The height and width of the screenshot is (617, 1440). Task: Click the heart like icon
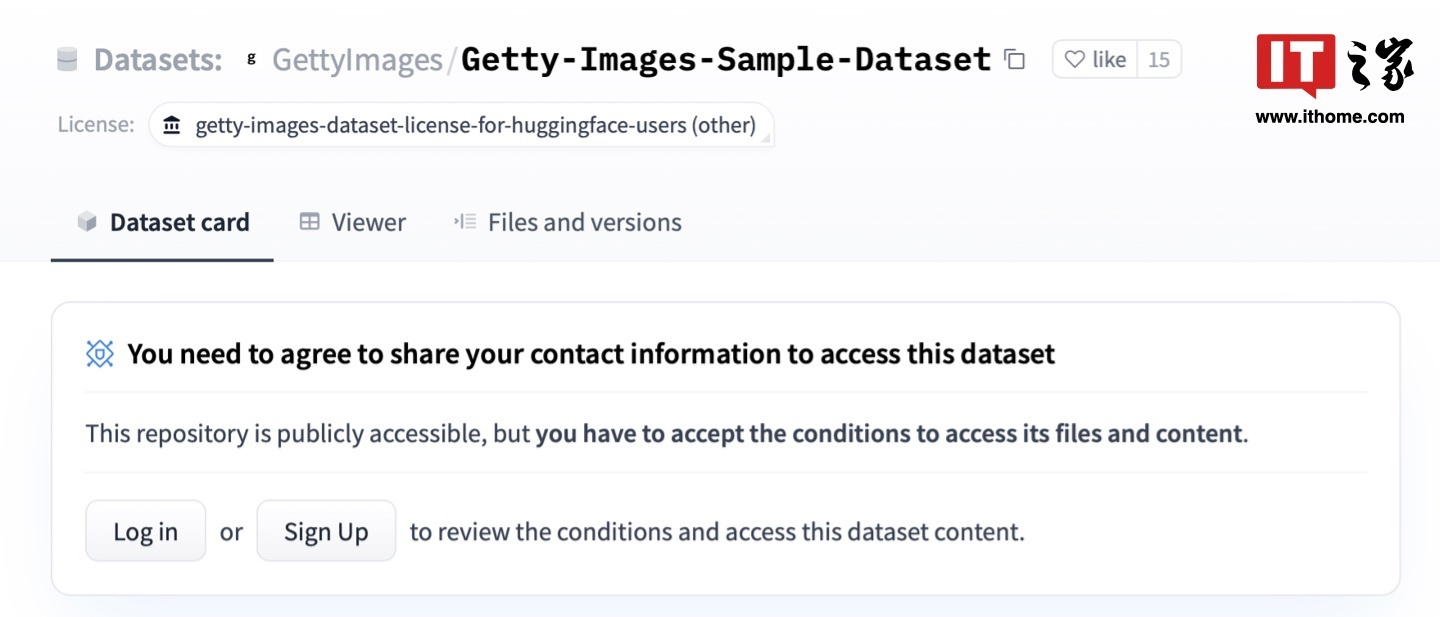tap(1074, 60)
